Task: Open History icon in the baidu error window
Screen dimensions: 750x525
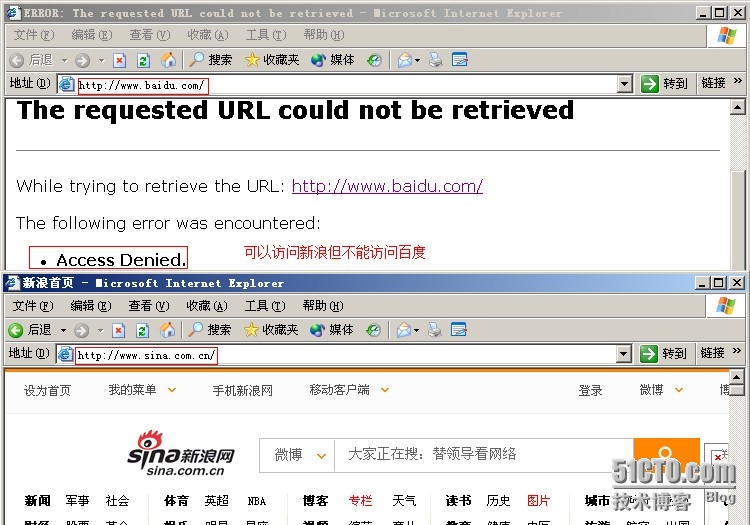Action: coord(374,60)
